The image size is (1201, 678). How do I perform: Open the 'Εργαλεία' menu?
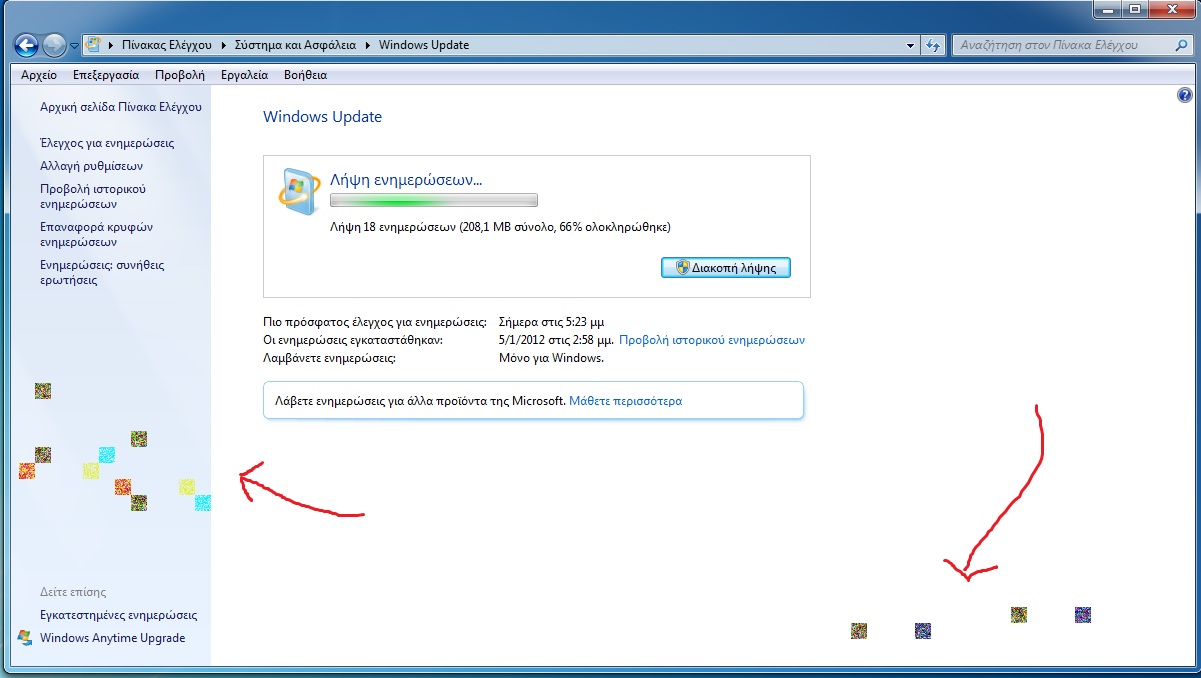(244, 75)
